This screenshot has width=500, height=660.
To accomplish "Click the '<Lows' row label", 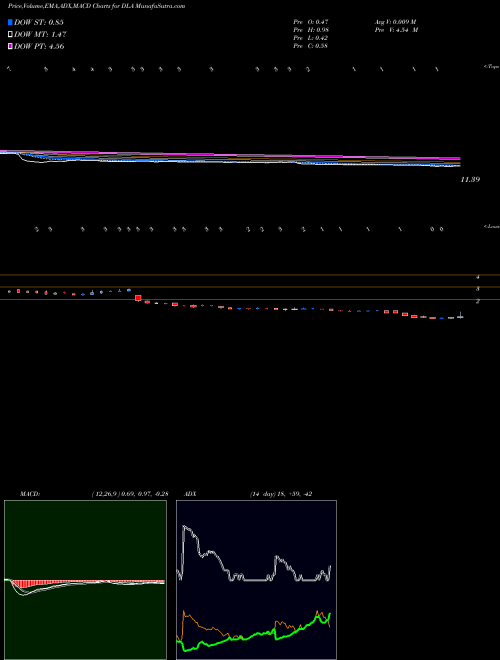I will pyautogui.click(x=492, y=226).
